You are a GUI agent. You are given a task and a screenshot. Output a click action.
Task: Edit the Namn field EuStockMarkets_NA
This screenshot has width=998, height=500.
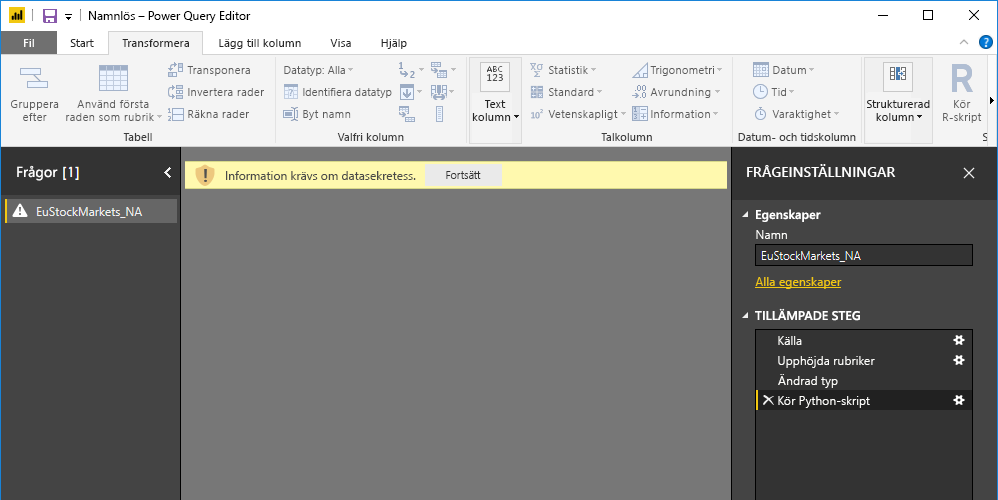click(x=863, y=256)
